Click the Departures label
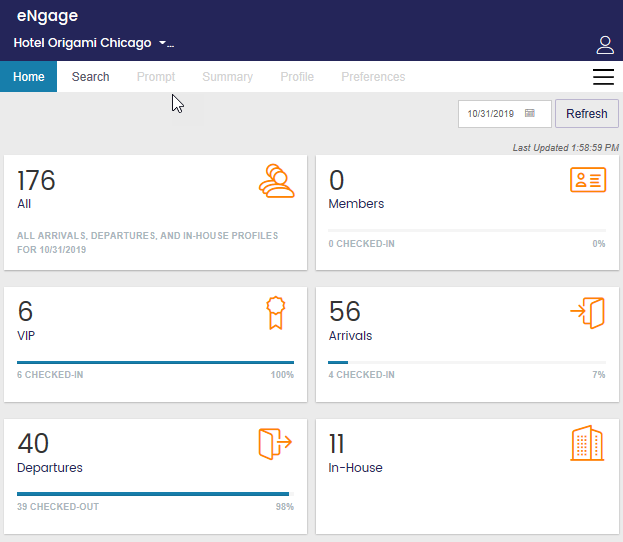This screenshot has height=542, width=623. [x=50, y=468]
